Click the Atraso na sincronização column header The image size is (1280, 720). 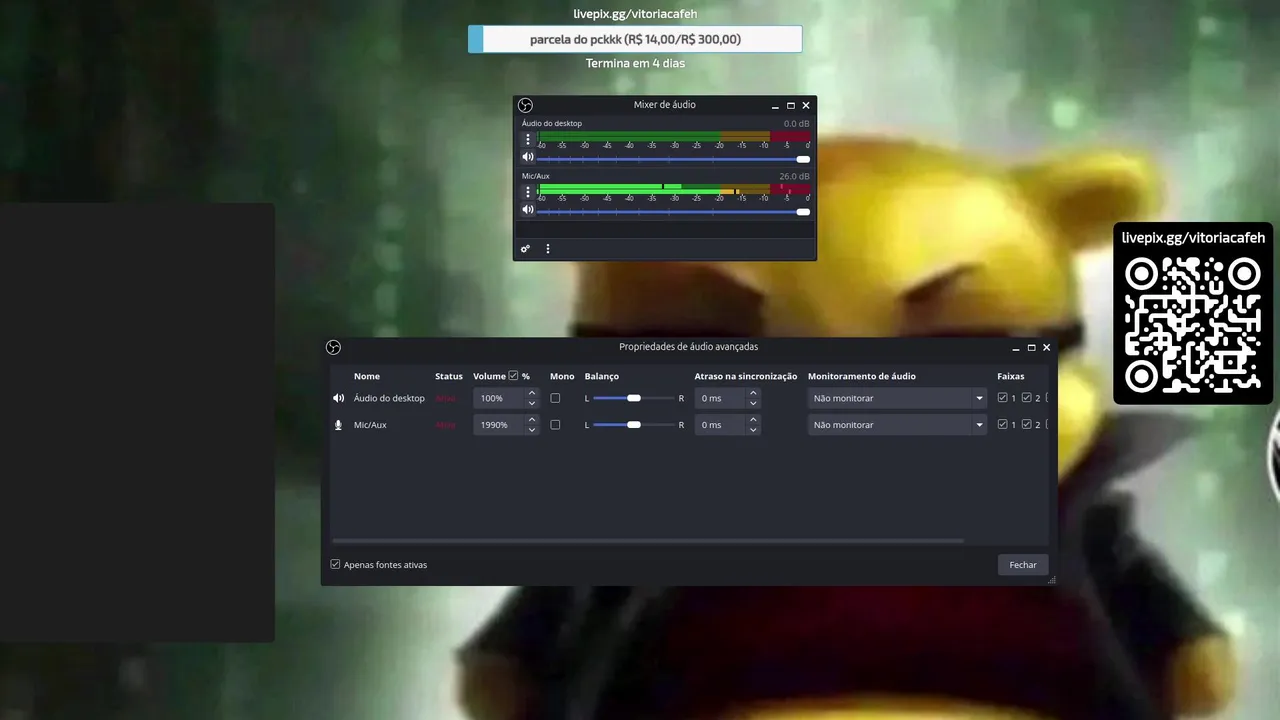[x=746, y=376]
